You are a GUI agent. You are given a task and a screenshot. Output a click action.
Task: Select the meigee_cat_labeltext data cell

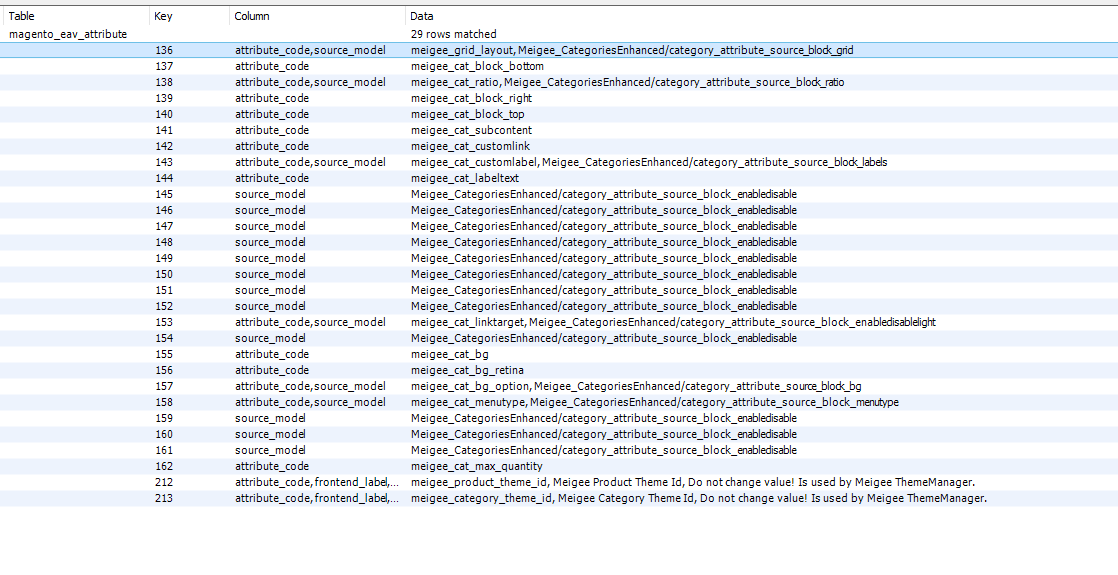[465, 178]
